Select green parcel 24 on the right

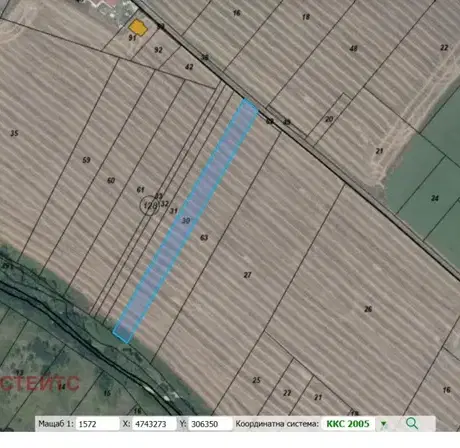click(435, 198)
